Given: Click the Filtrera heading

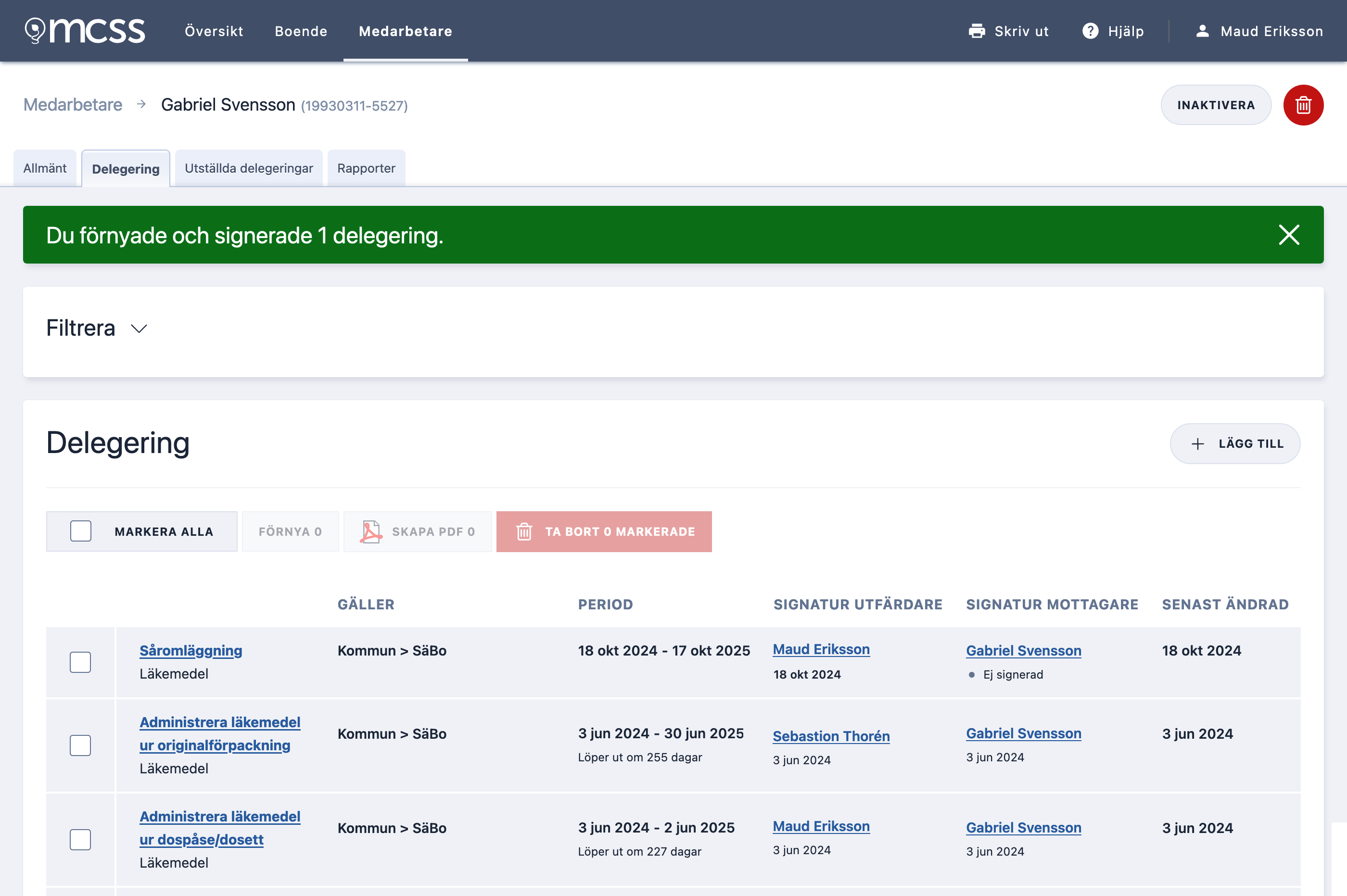Looking at the screenshot, I should click(x=81, y=328).
